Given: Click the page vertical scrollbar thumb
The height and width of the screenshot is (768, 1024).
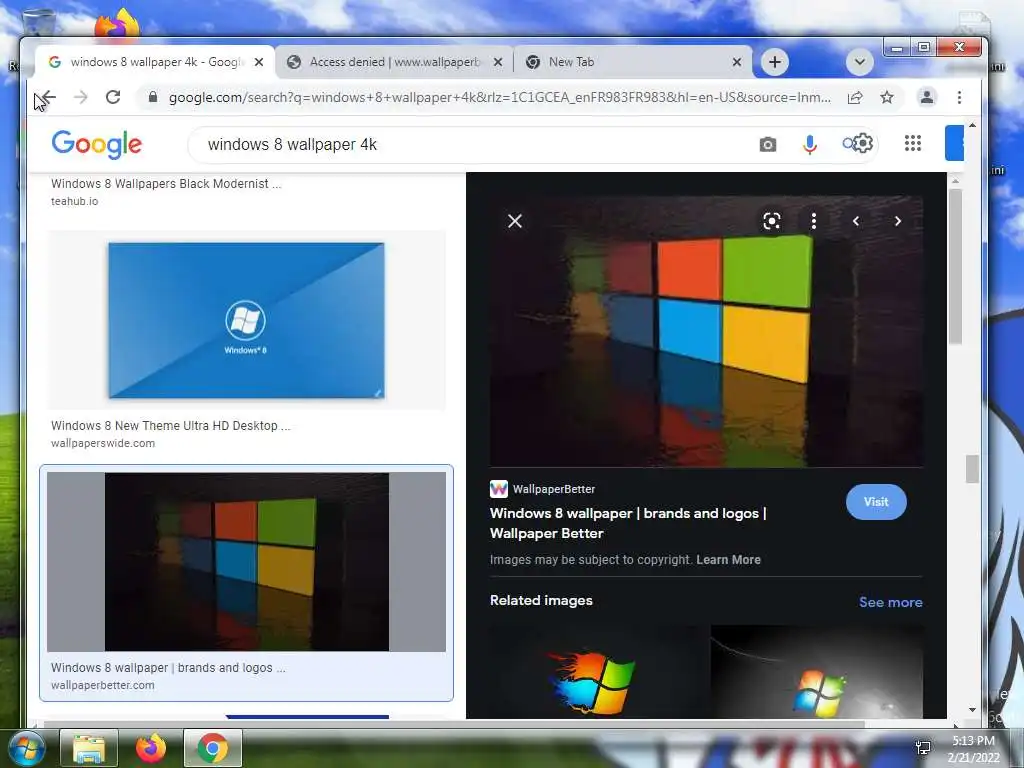Looking at the screenshot, I should pyautogui.click(x=972, y=469).
